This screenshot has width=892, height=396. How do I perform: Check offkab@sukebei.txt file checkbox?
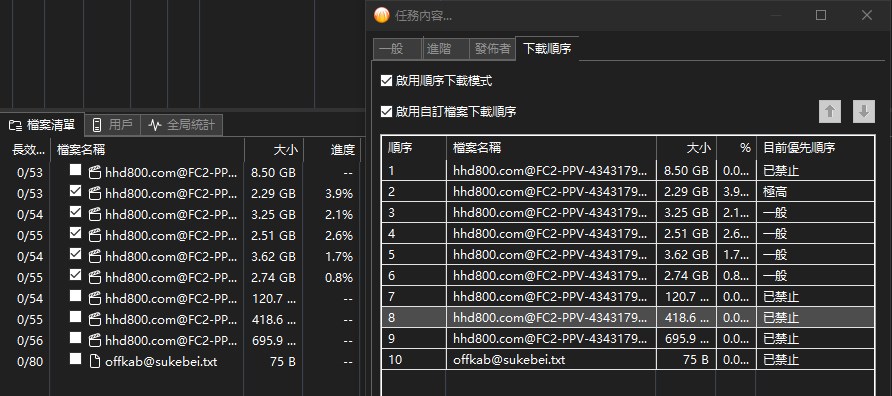(x=76, y=359)
